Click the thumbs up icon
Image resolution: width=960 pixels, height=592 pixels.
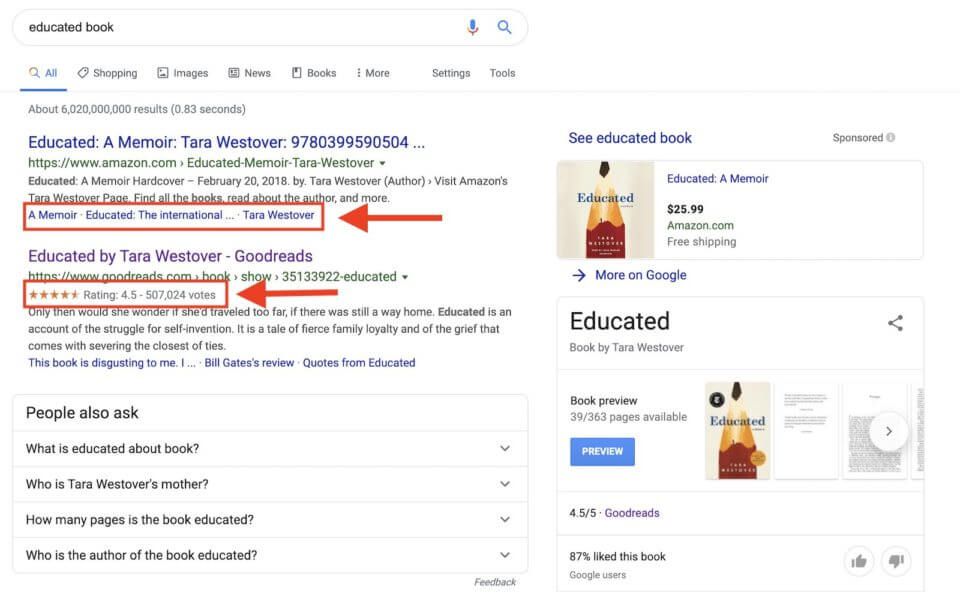coord(859,561)
